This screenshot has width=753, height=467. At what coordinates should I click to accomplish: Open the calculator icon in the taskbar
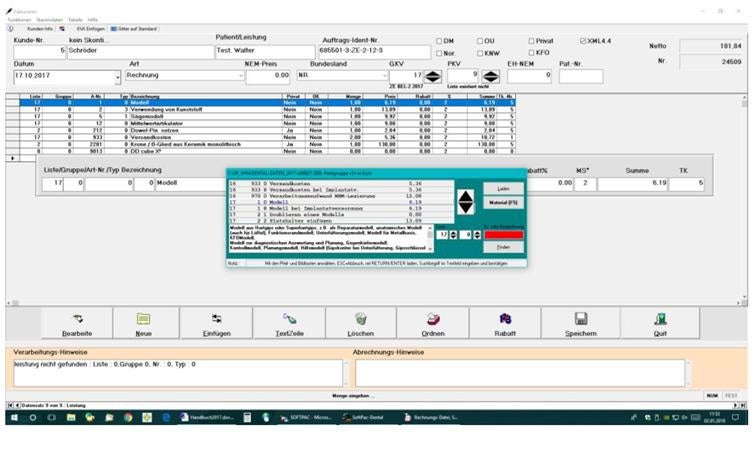pyautogui.click(x=247, y=418)
